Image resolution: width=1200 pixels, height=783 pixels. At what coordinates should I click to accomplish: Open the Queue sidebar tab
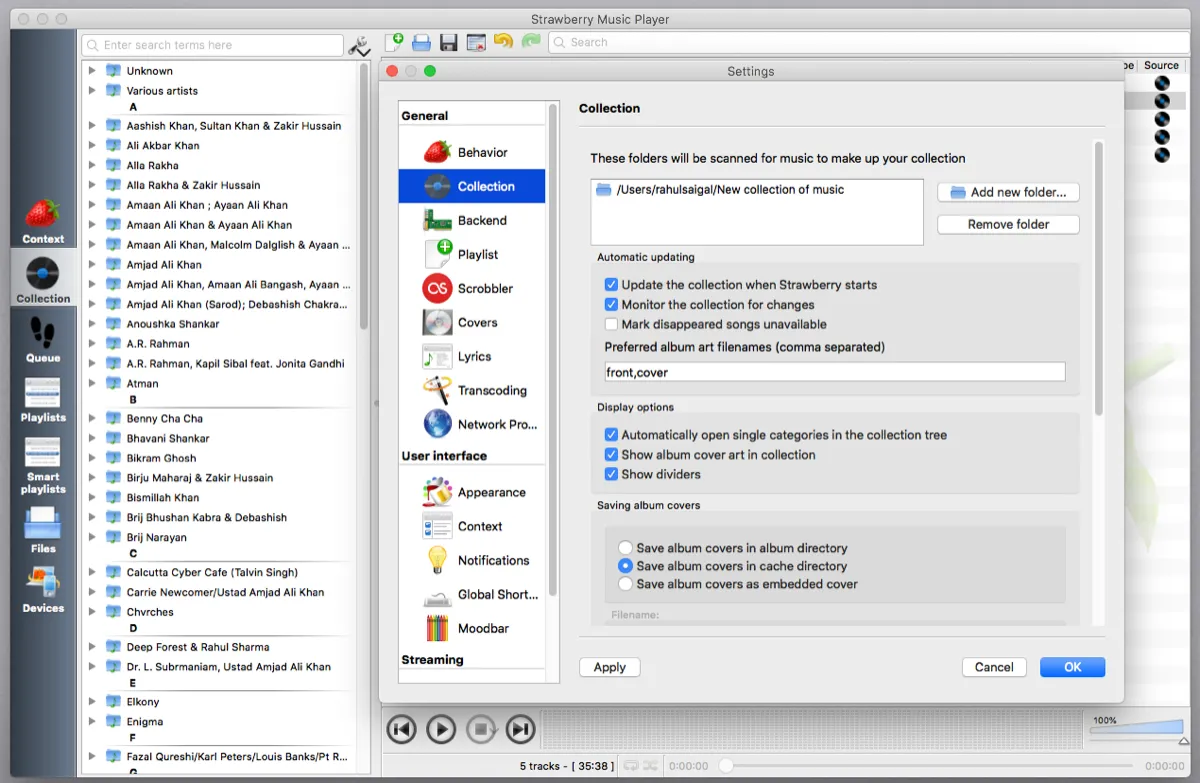[x=43, y=339]
